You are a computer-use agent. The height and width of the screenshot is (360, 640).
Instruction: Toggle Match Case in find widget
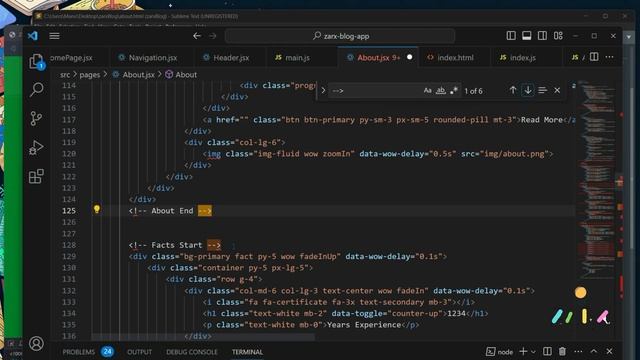pyautogui.click(x=427, y=90)
